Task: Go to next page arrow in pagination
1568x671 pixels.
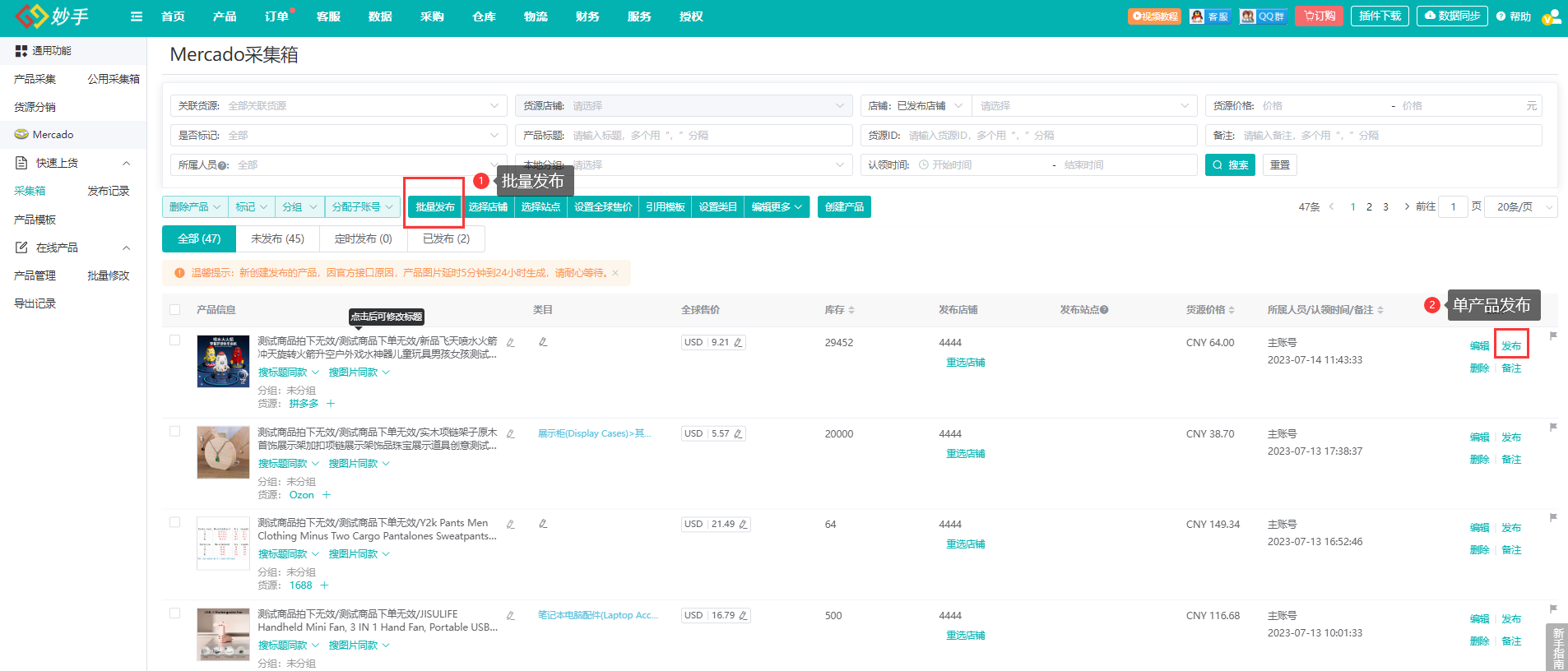Action: [x=1407, y=206]
